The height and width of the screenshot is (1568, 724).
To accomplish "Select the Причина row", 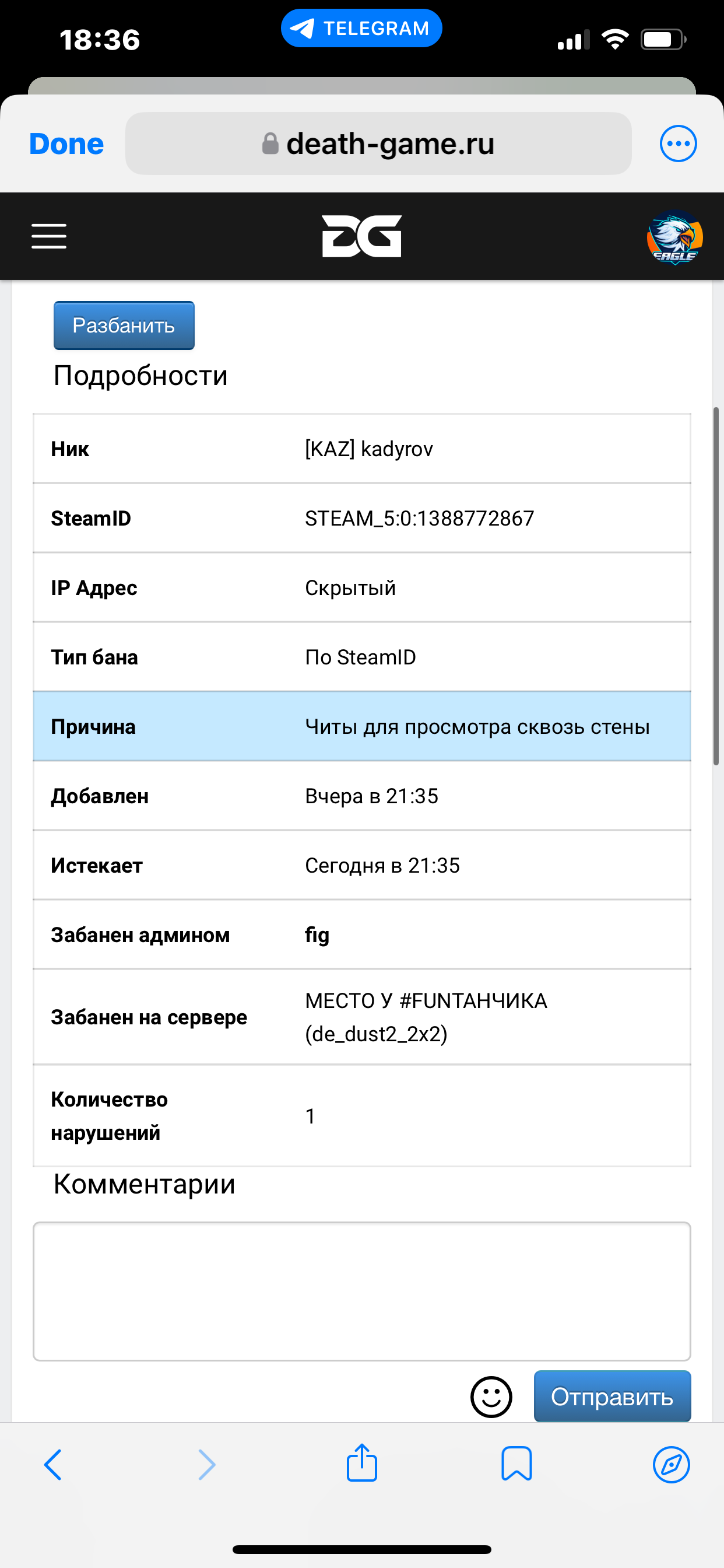I will point(361,726).
